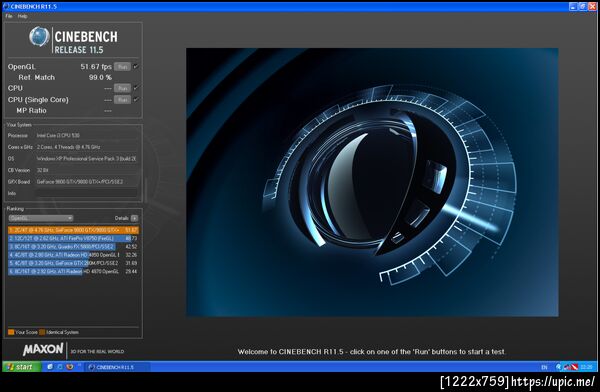
Task: Select the ATI Radeon HD 4850 ranking entry
Action: (x=73, y=255)
